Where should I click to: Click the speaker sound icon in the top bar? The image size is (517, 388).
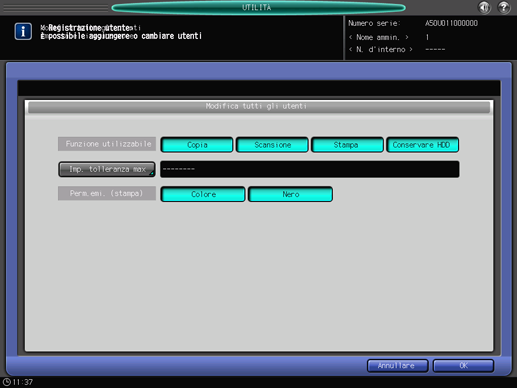click(484, 7)
